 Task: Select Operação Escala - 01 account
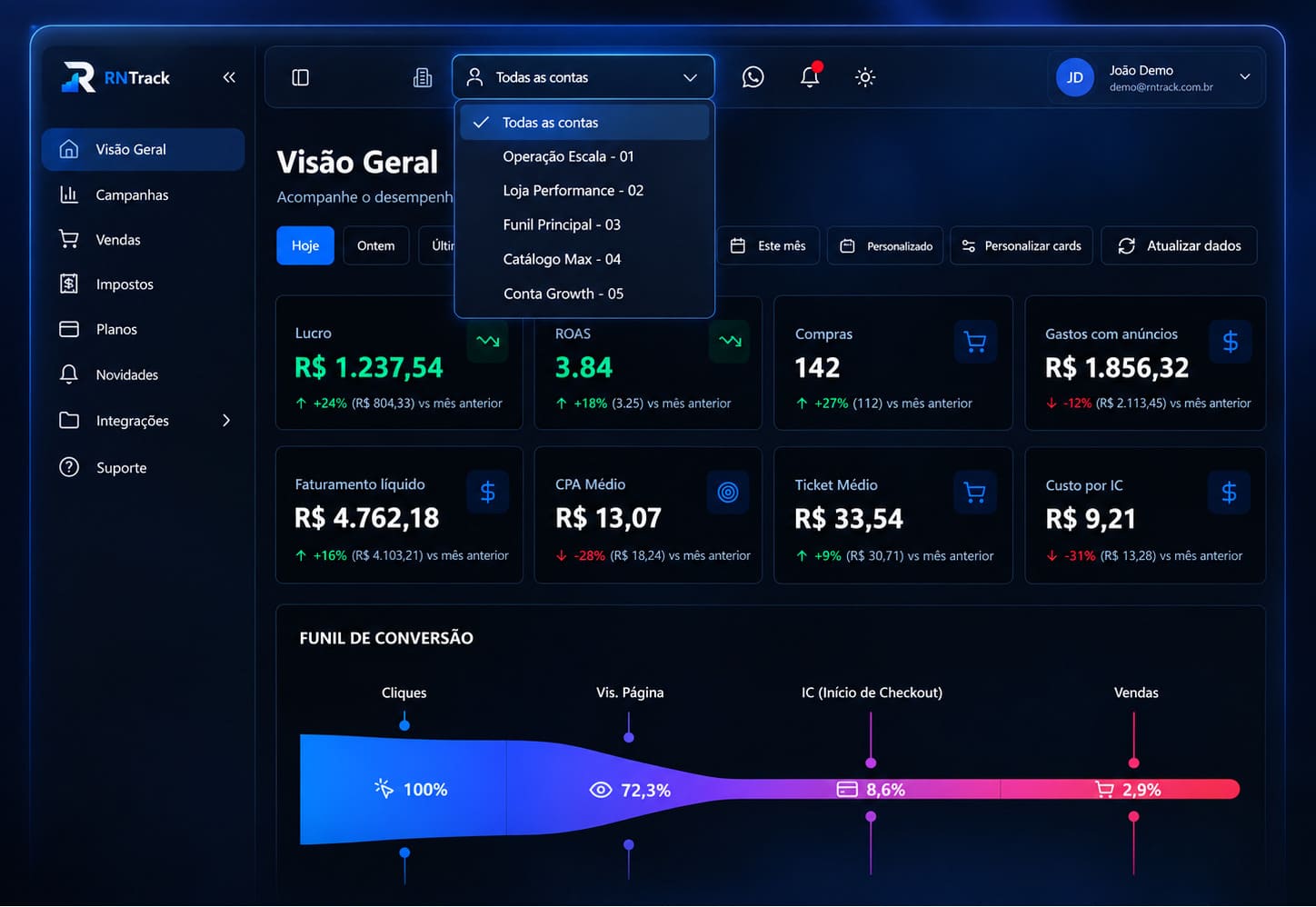[x=584, y=156]
